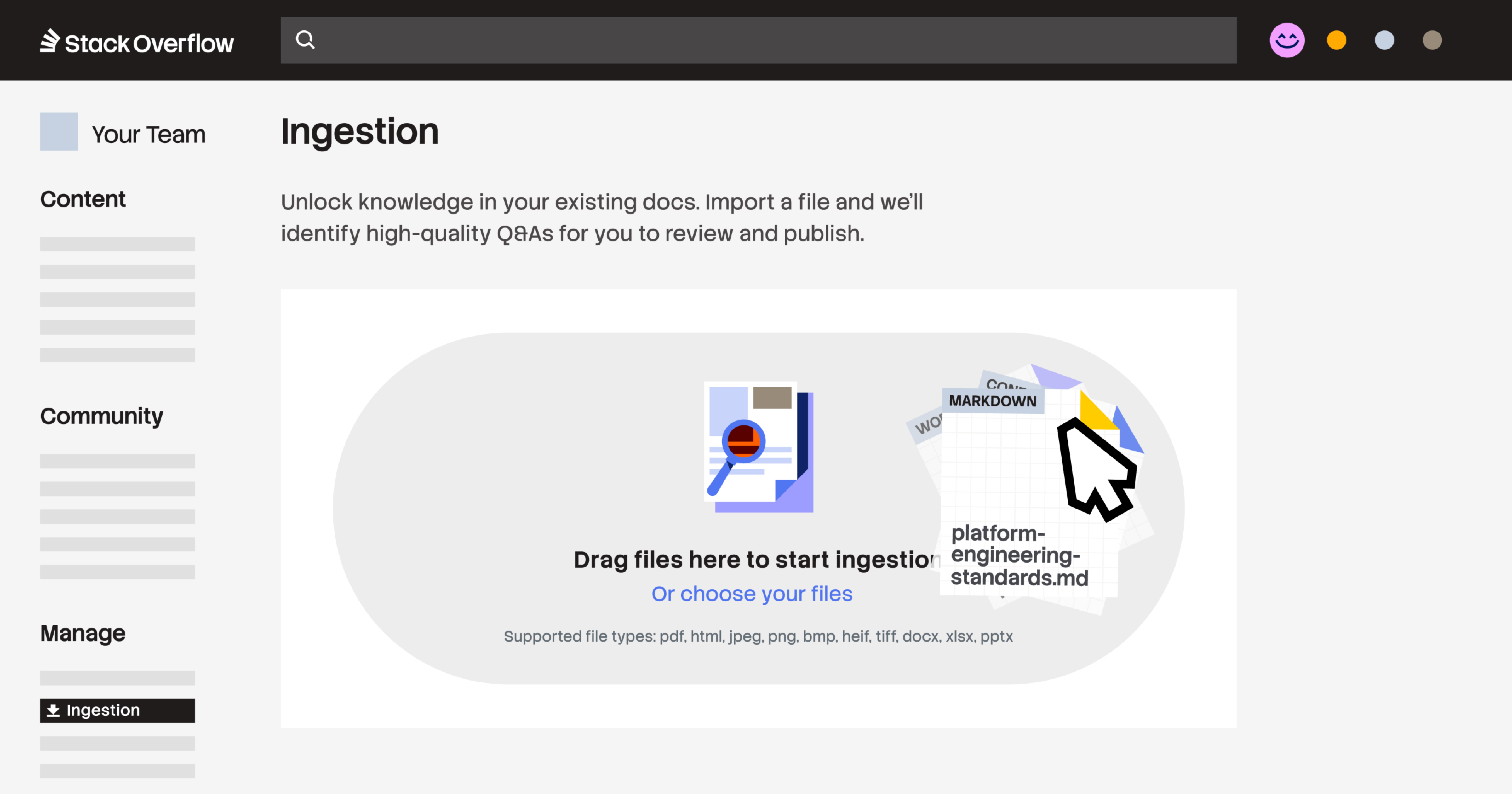
Task: Open the pink smiley avatar
Action: click(x=1286, y=40)
